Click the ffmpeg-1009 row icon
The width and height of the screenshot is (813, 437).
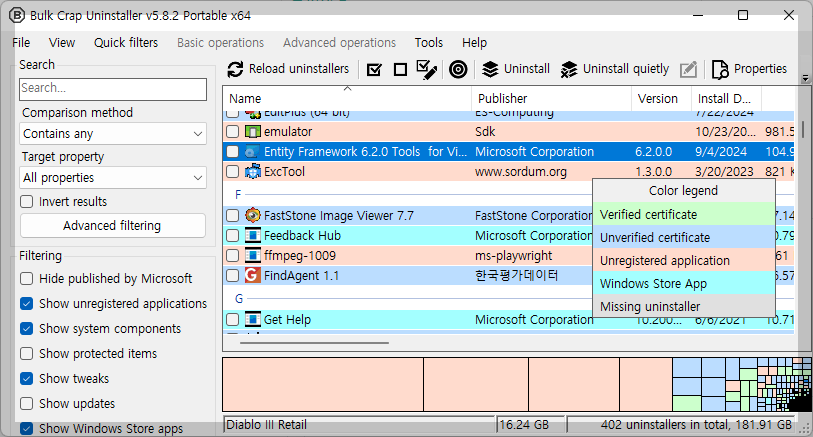tap(253, 256)
